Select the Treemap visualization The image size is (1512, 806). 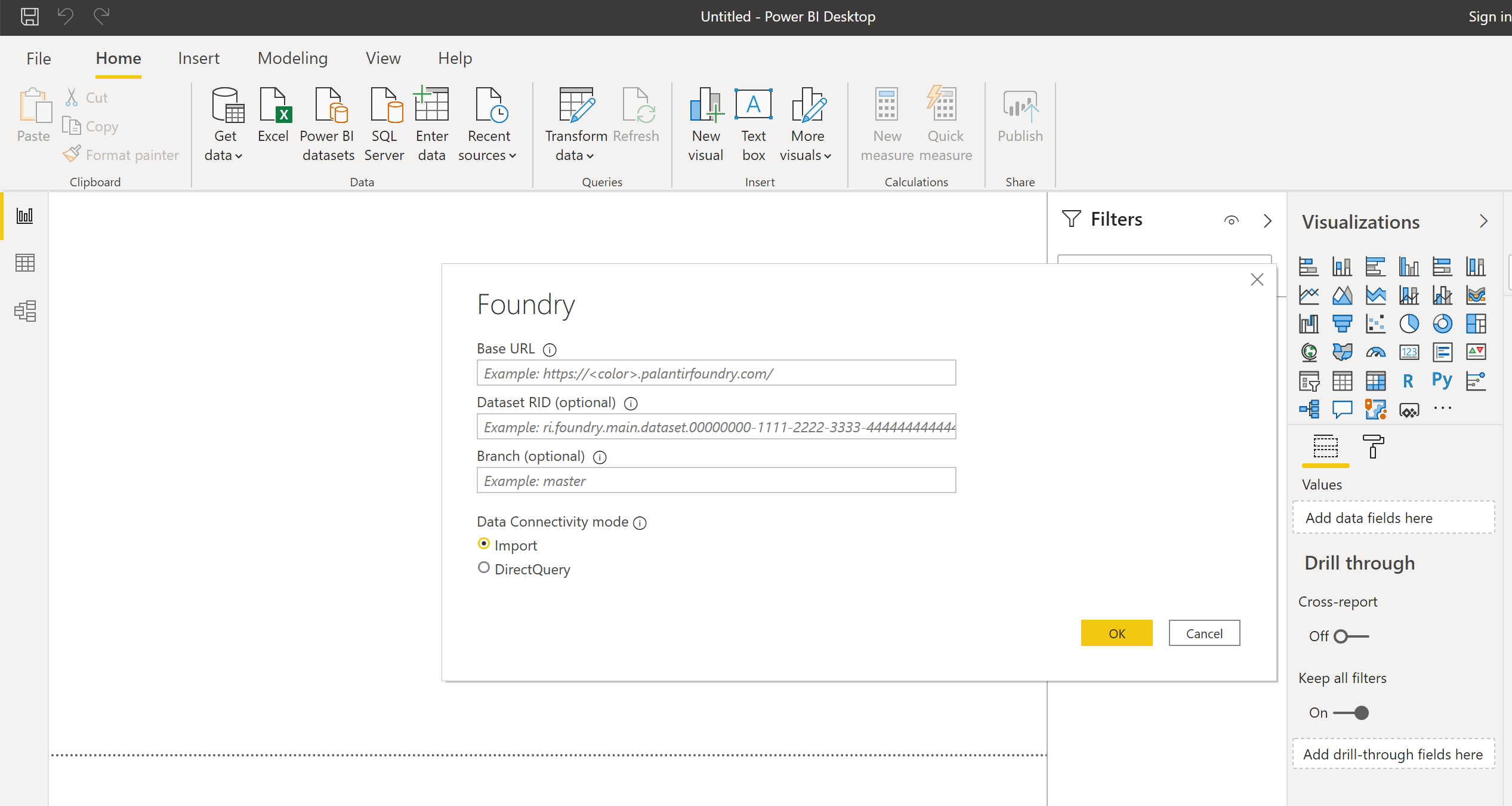(1476, 324)
